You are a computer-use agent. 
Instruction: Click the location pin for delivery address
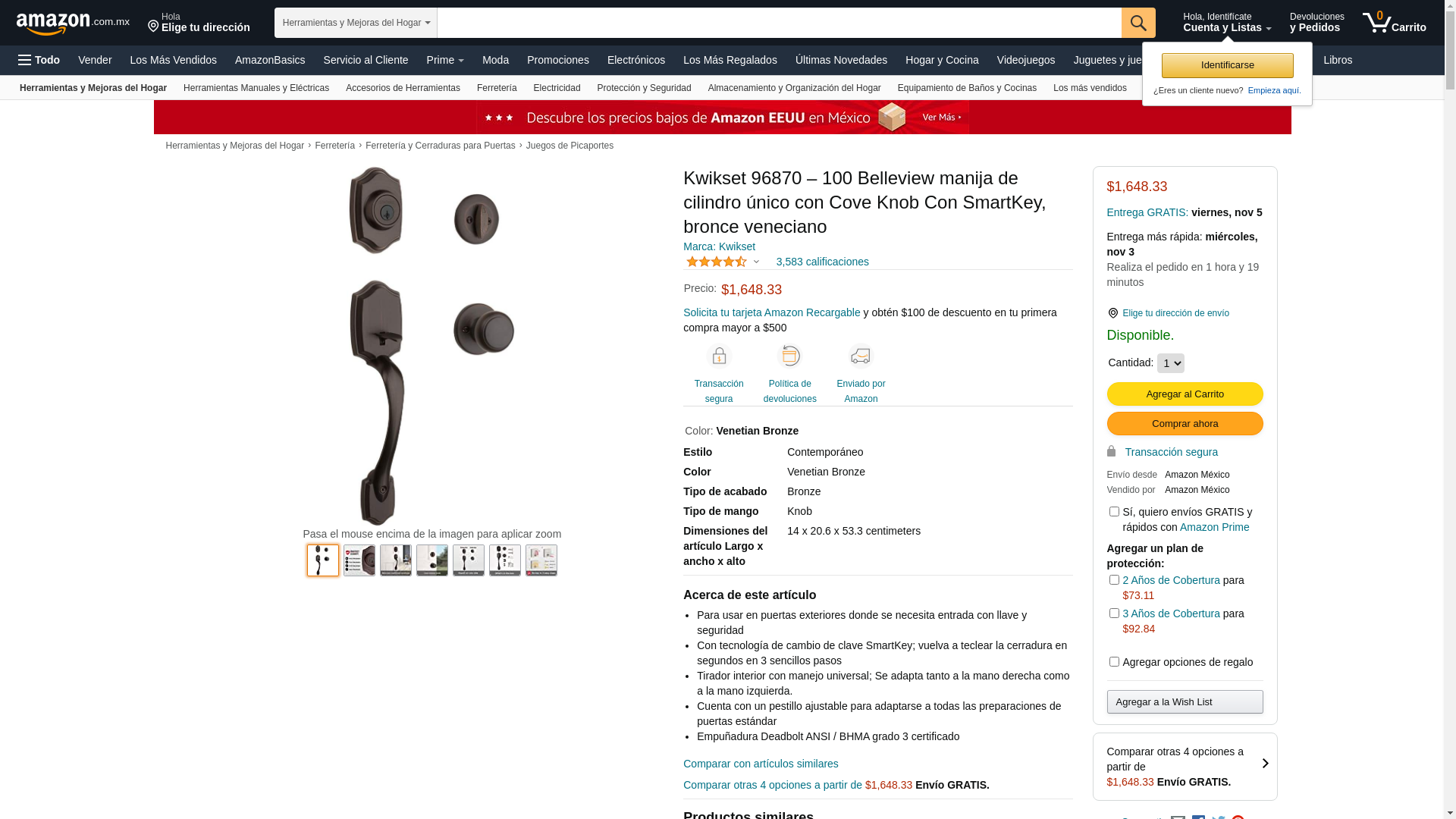pos(1112,313)
